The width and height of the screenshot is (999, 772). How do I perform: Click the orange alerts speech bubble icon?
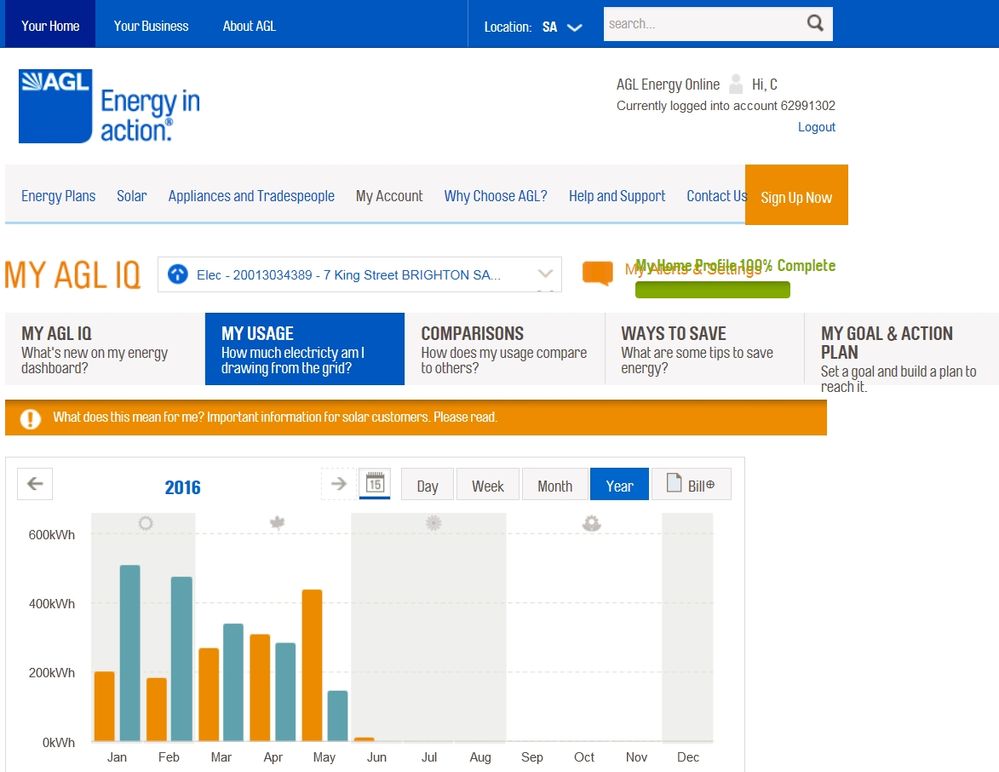[597, 273]
